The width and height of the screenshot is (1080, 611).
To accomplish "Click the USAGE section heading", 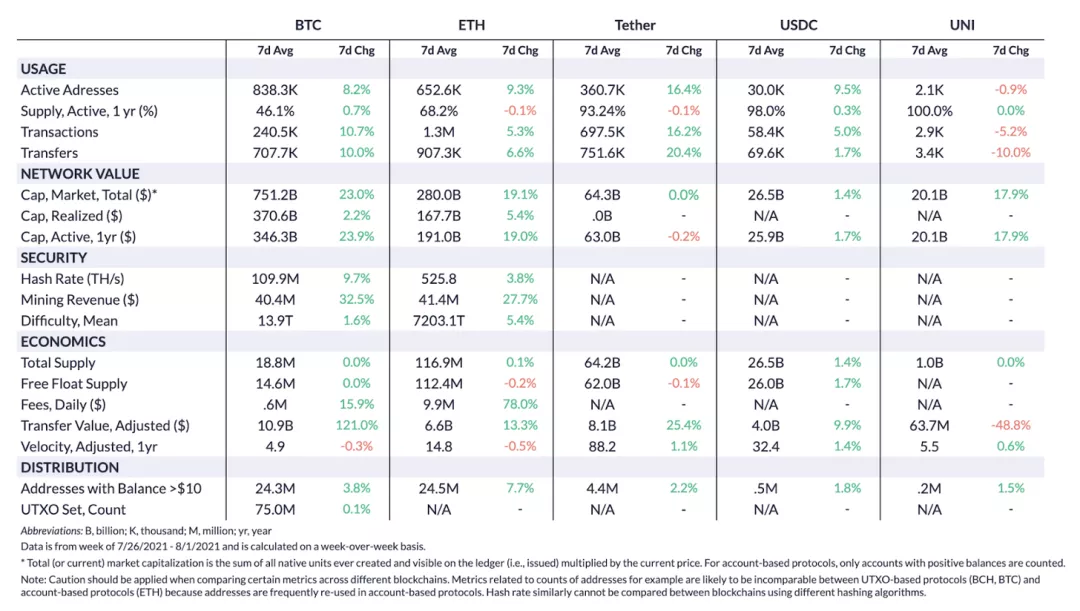I will click(43, 69).
